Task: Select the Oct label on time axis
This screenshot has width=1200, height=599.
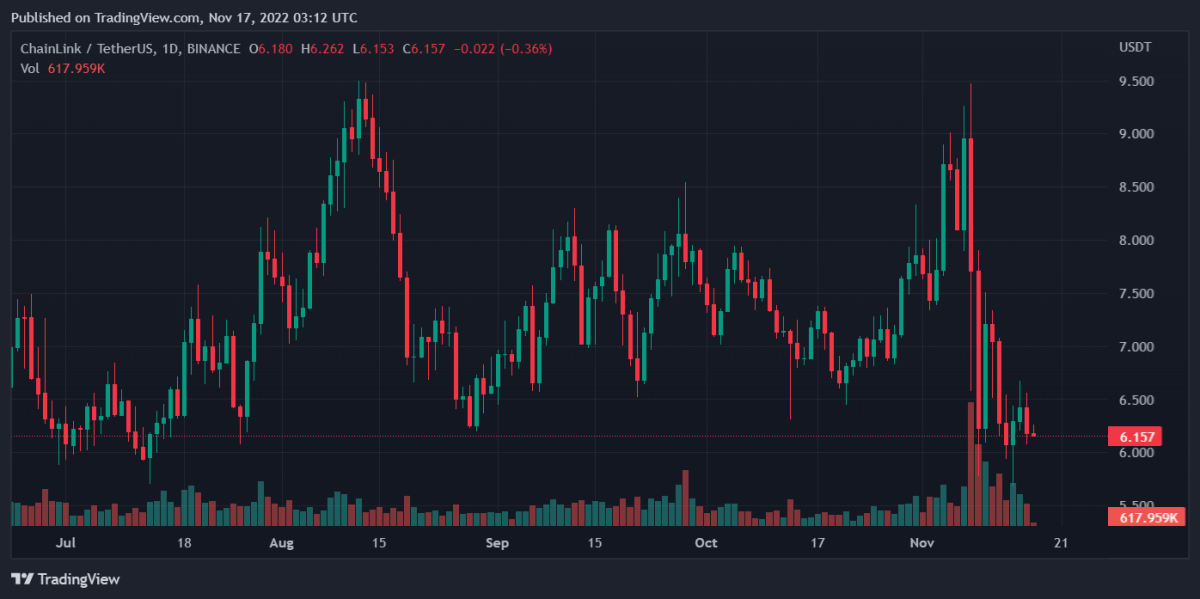Action: 706,543
